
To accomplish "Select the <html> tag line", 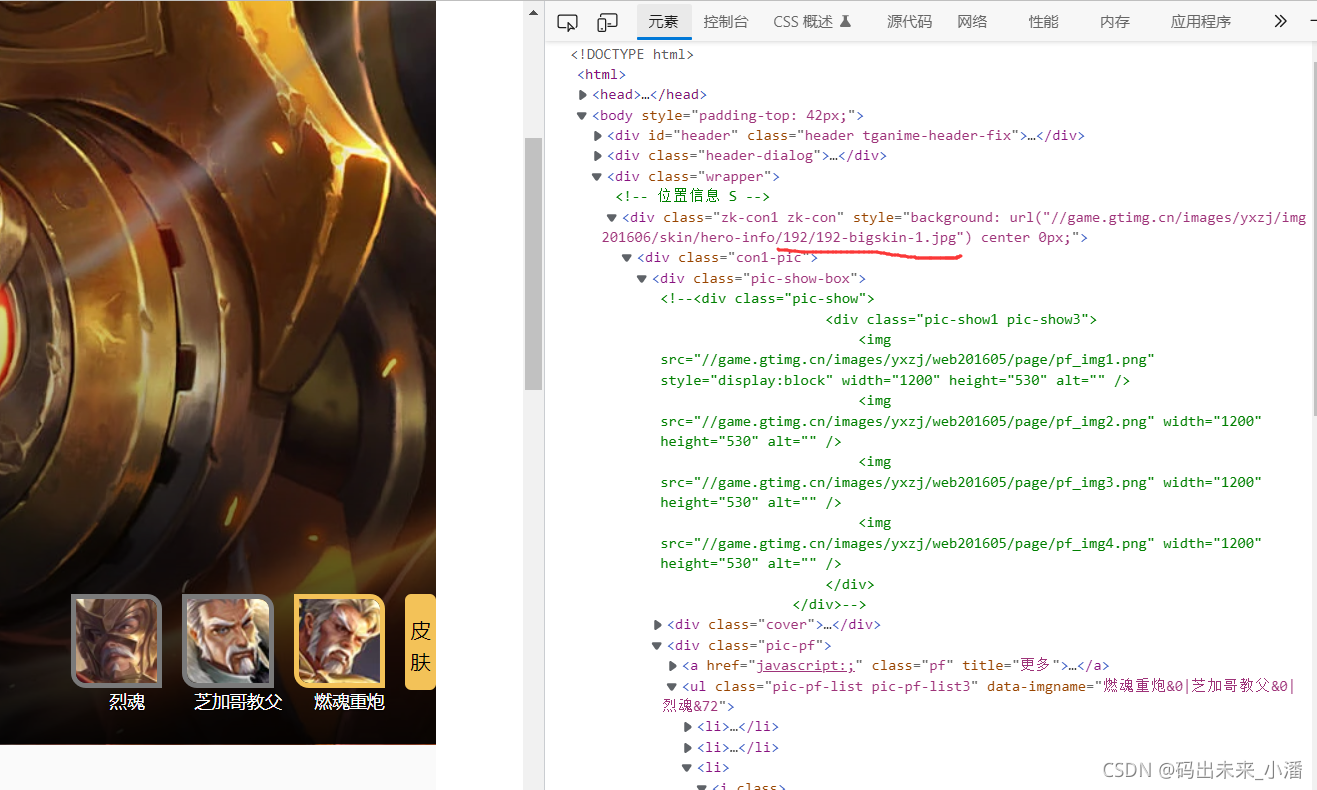I will click(x=602, y=74).
